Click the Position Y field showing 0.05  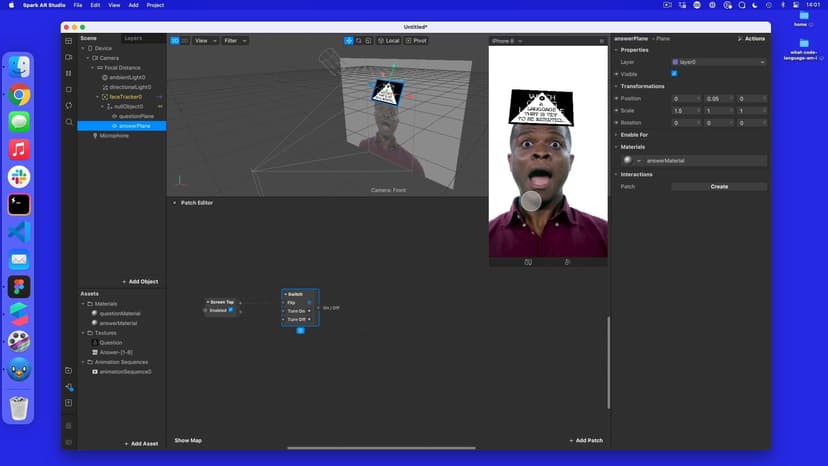point(718,99)
